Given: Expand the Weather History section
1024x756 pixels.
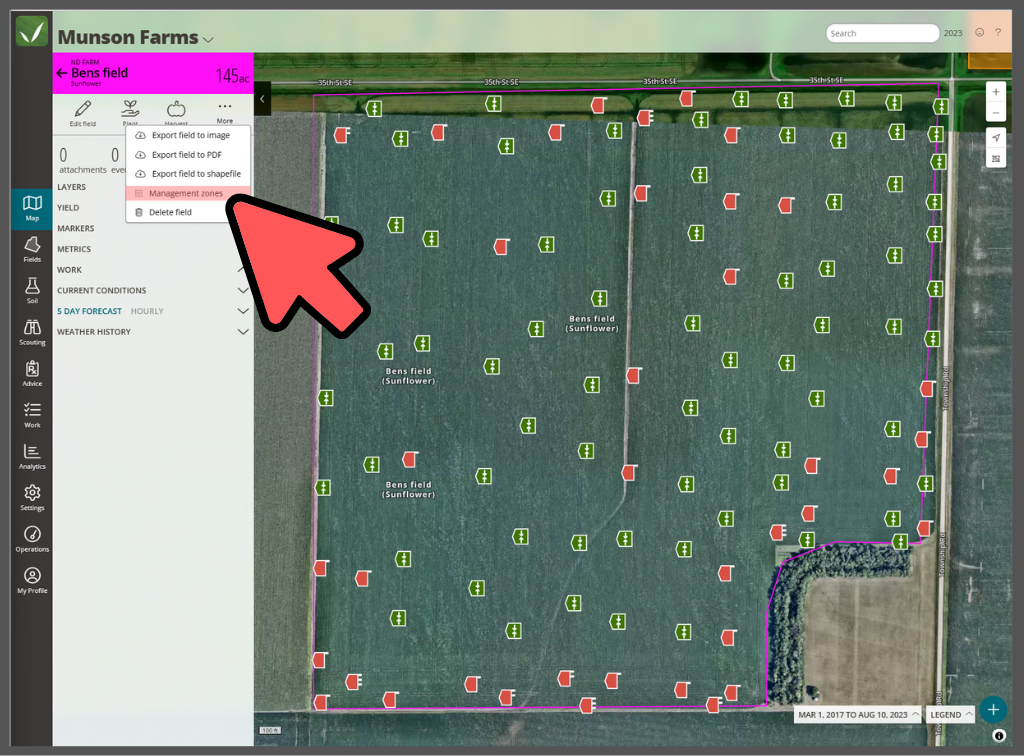Looking at the screenshot, I should click(243, 332).
